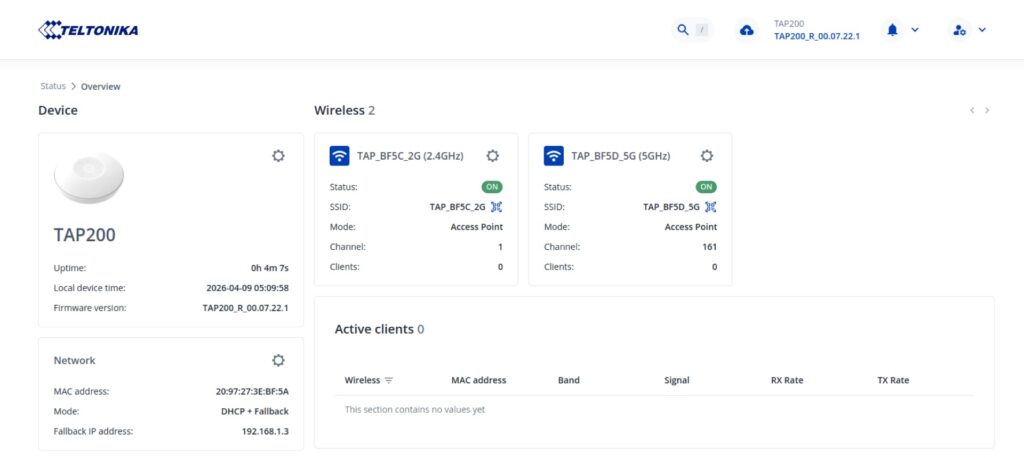The image size is (1024, 458).
Task: Click the user settings icon
Action: pyautogui.click(x=959, y=30)
